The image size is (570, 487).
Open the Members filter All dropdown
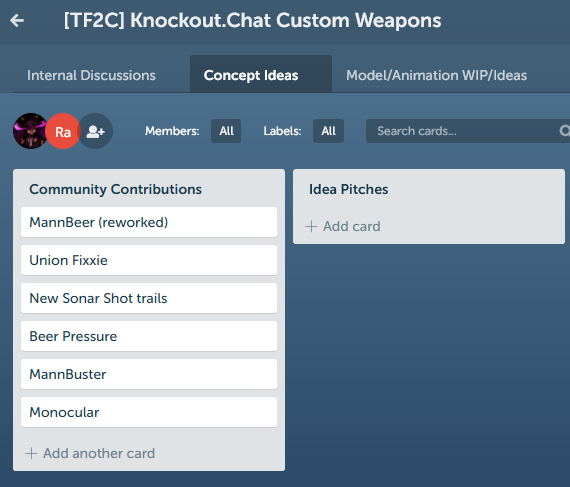(x=226, y=131)
